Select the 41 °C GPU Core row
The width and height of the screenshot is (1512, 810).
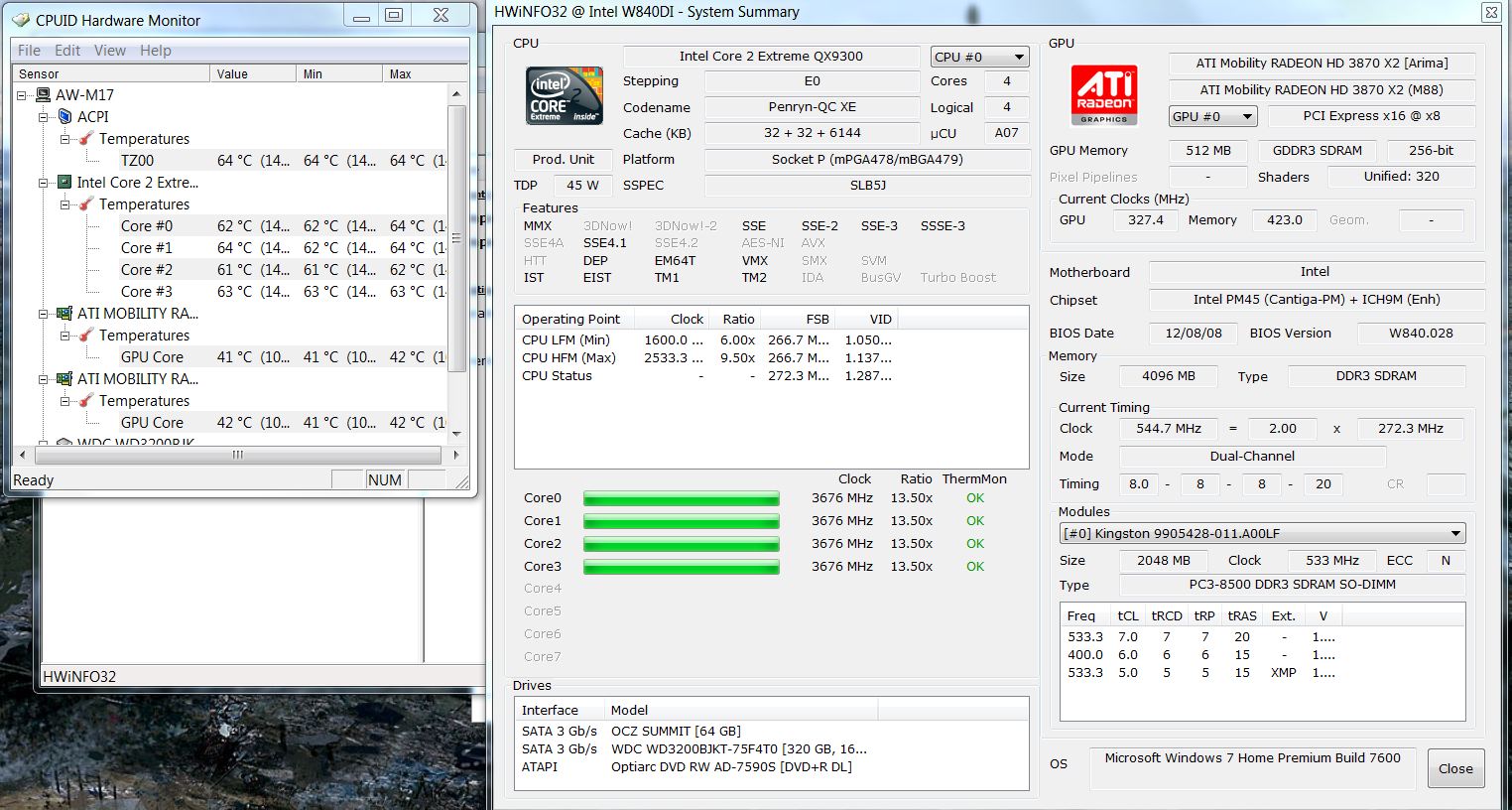pos(283,357)
